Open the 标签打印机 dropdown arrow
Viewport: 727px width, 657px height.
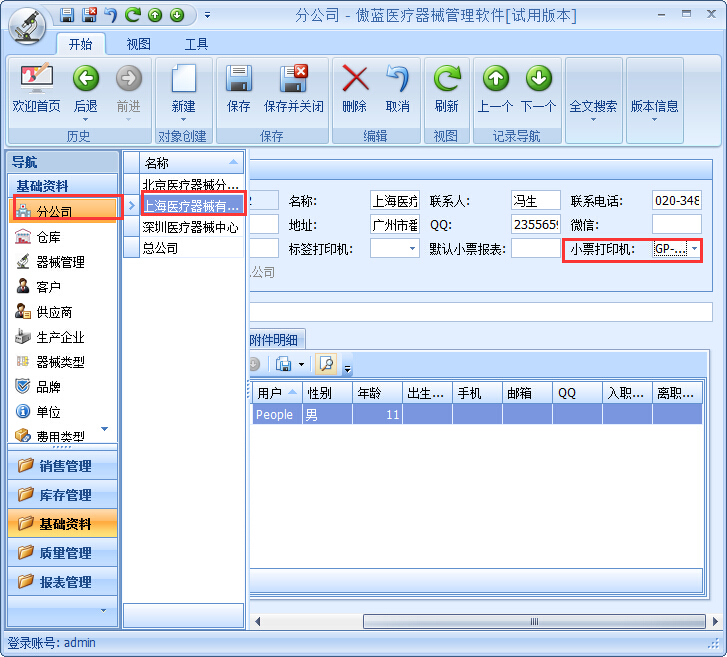412,249
